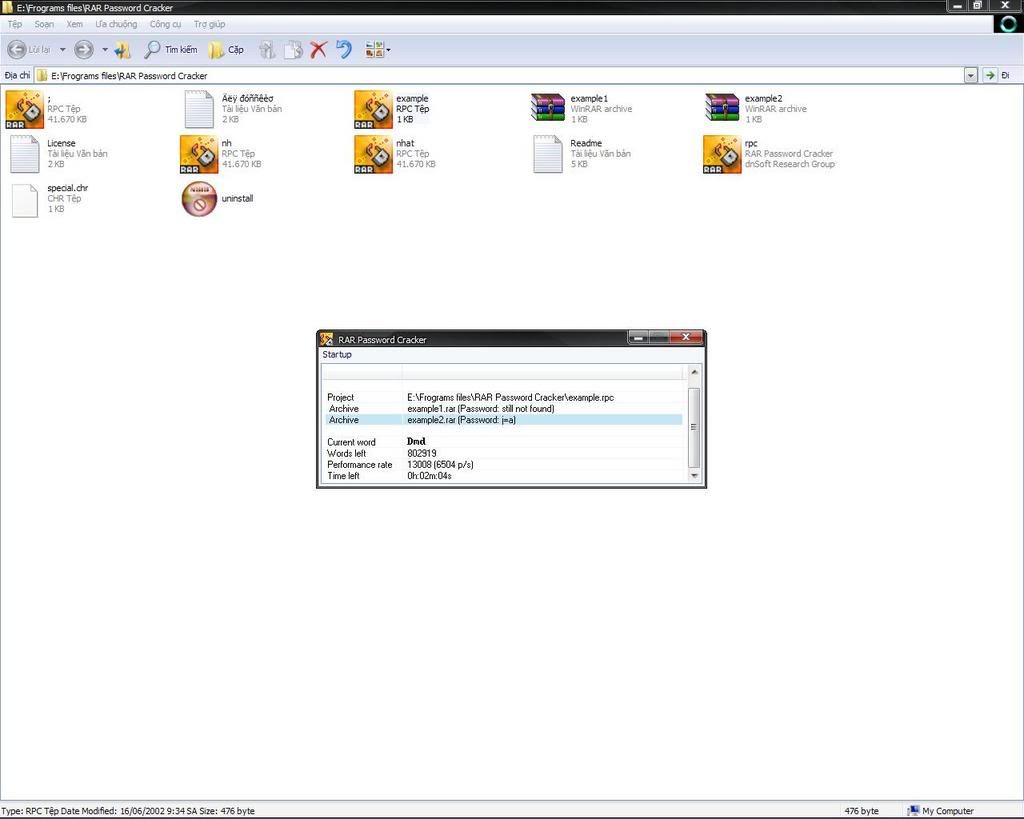Select the Project example.rpc row

[x=504, y=397]
